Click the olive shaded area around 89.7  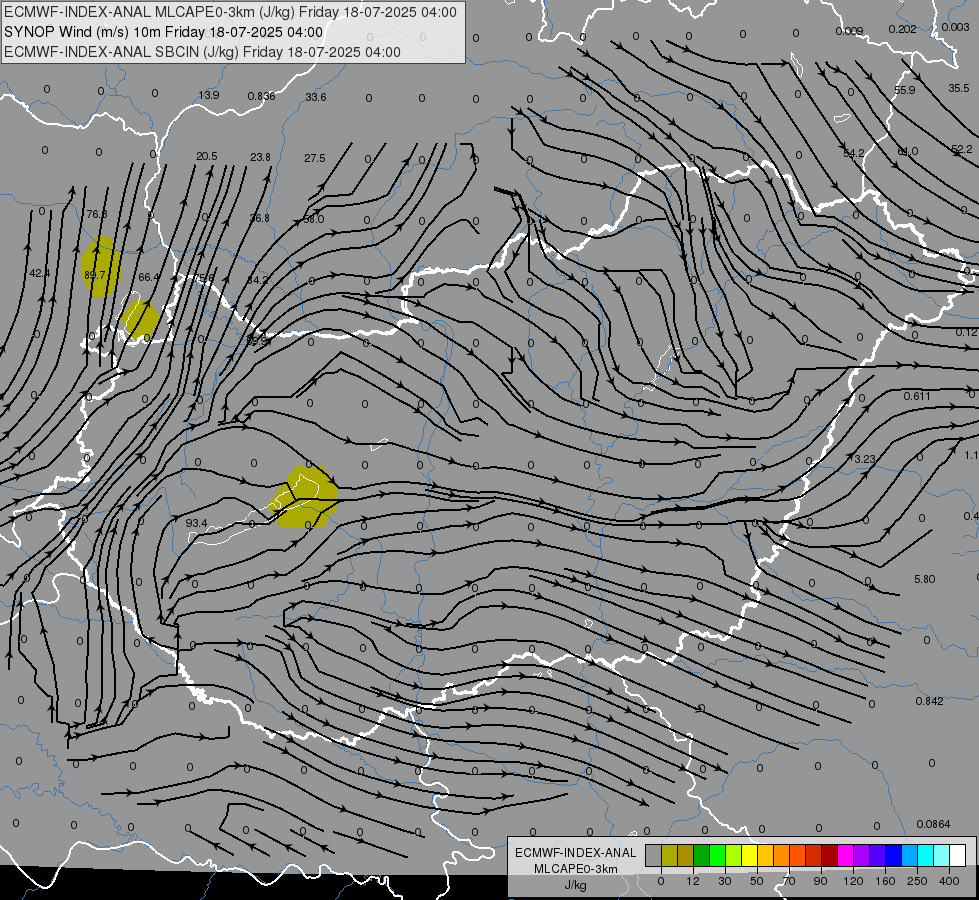101,267
